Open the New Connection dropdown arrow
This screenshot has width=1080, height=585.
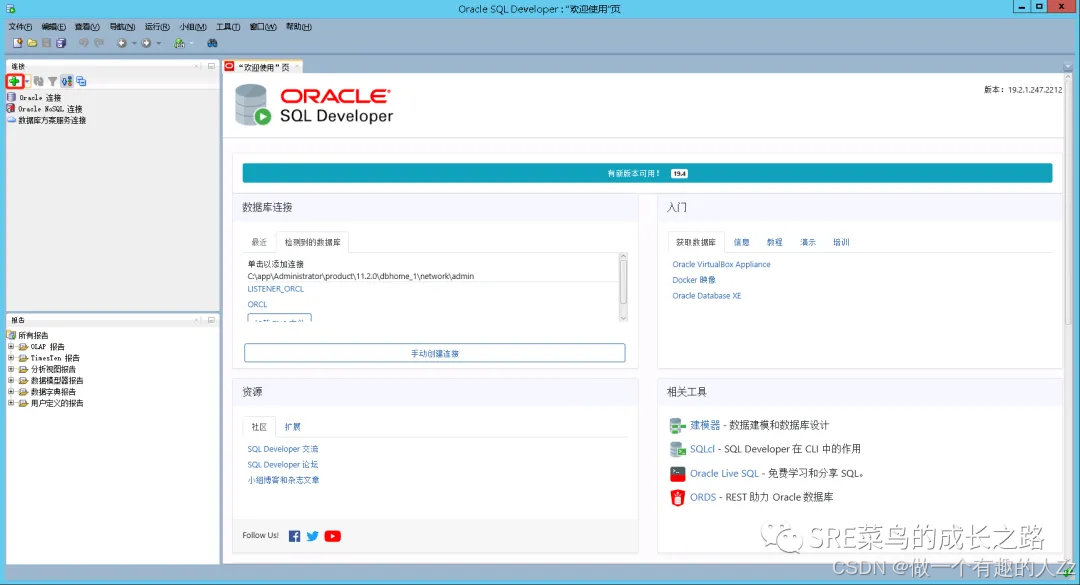coord(27,81)
